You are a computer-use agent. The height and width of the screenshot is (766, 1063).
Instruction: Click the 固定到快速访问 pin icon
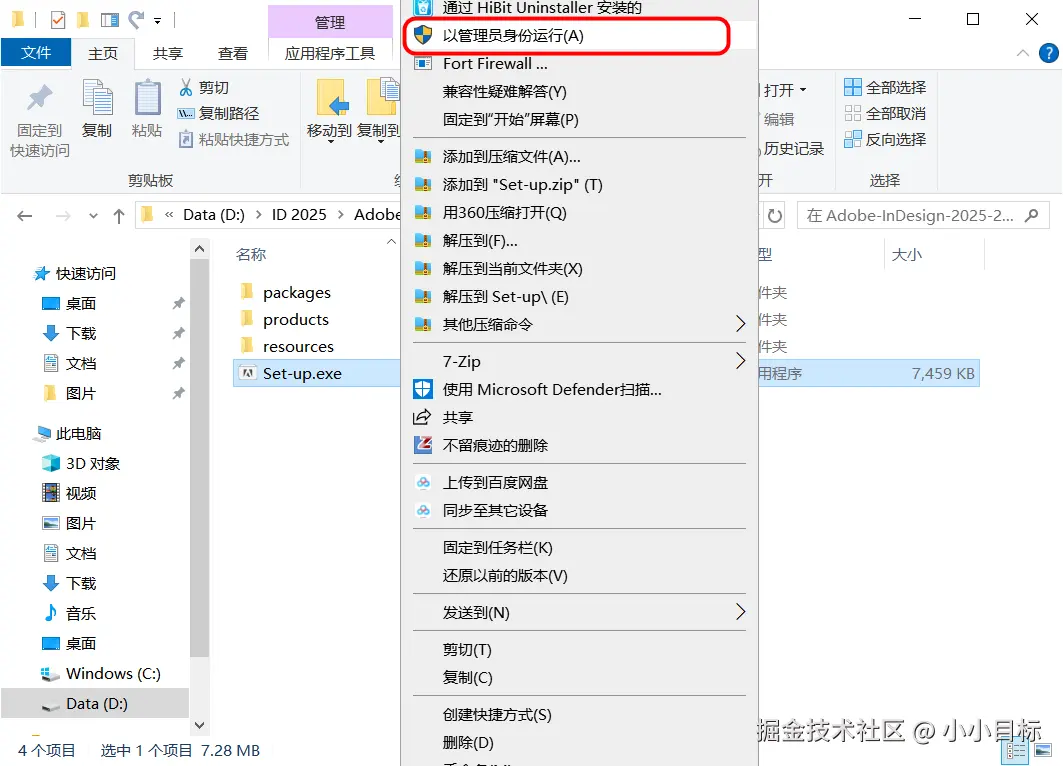(x=39, y=98)
